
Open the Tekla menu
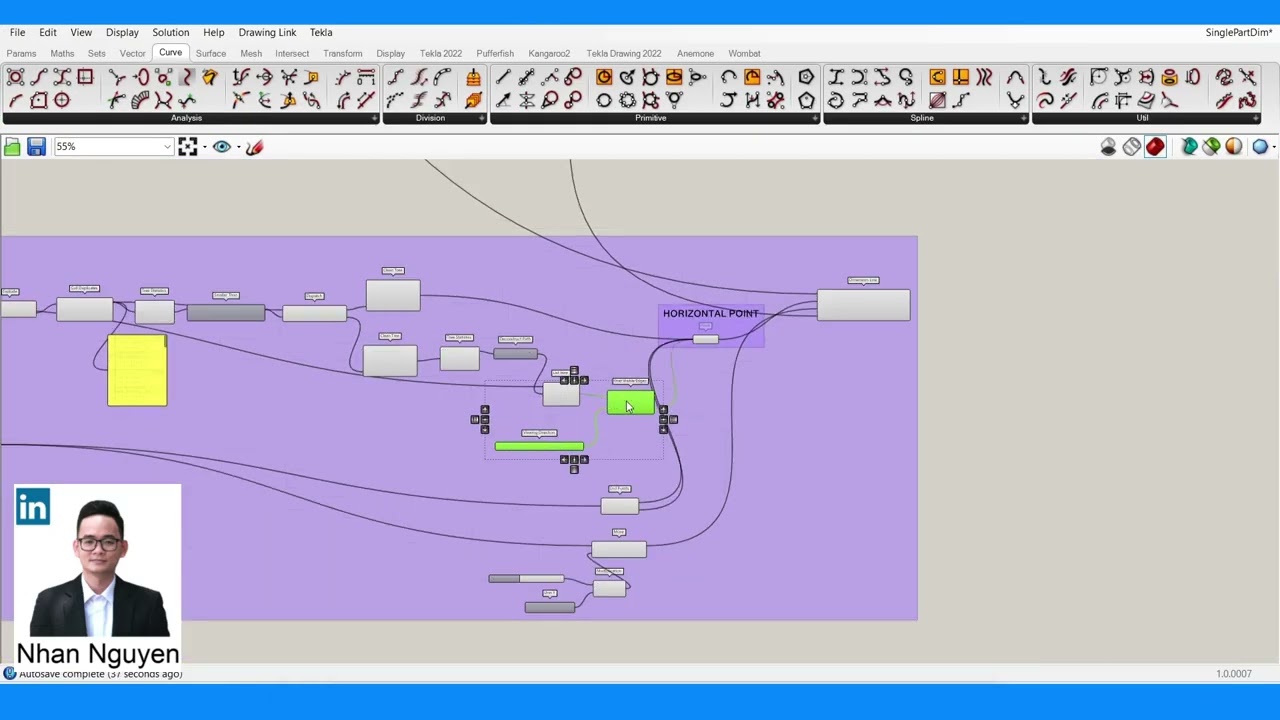tap(321, 32)
